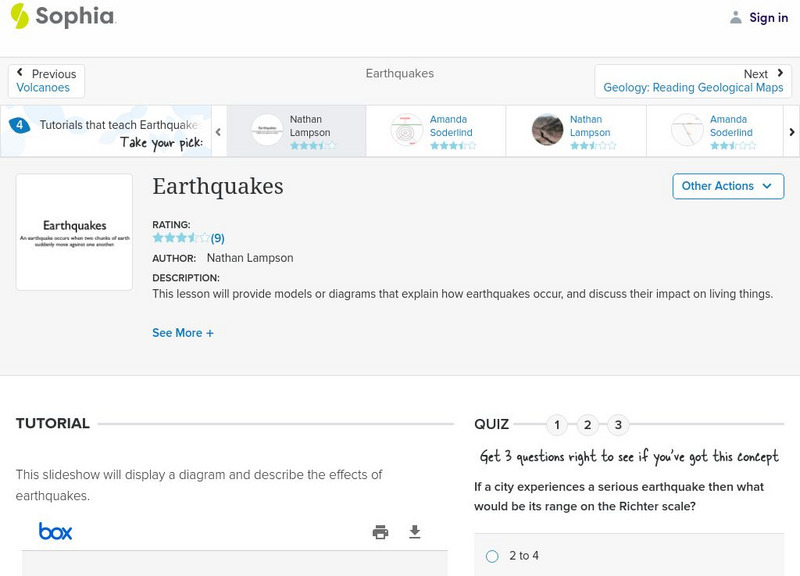Viewport: 800px width, 576px height.
Task: Open the rating count (9) link
Action: (217, 238)
